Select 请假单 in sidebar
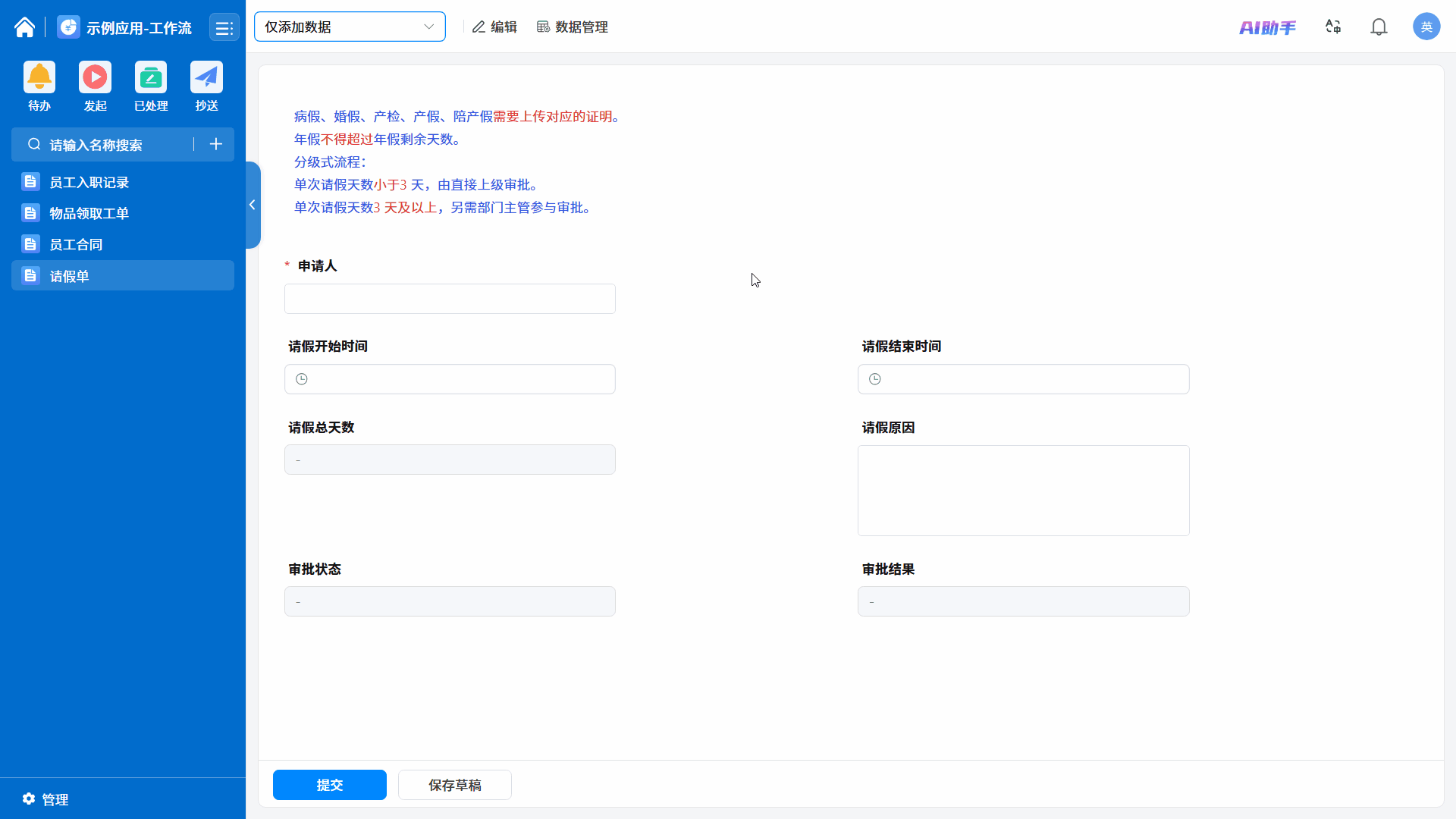Image resolution: width=1456 pixels, height=819 pixels. (x=123, y=275)
